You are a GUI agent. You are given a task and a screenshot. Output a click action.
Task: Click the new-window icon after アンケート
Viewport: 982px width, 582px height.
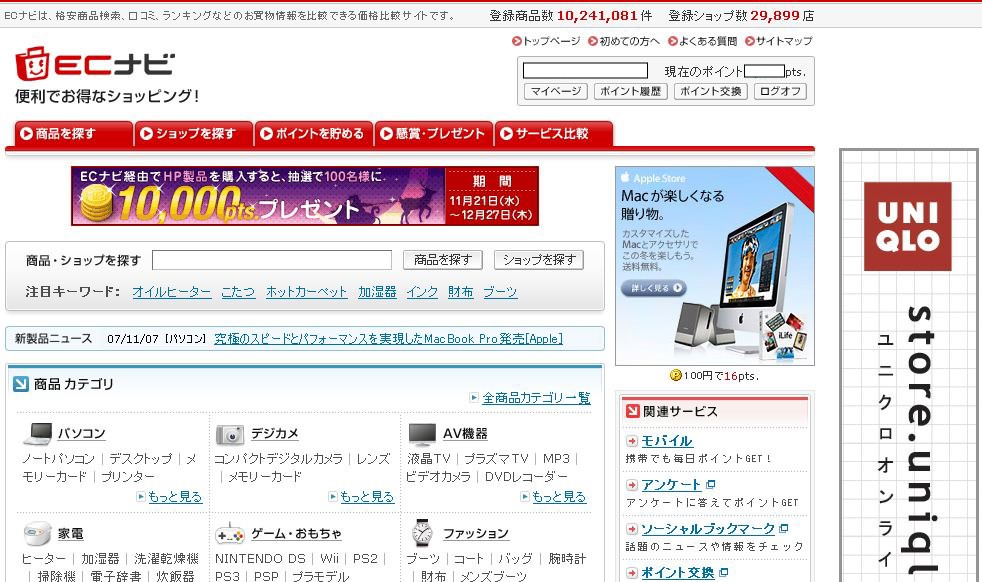[x=710, y=484]
